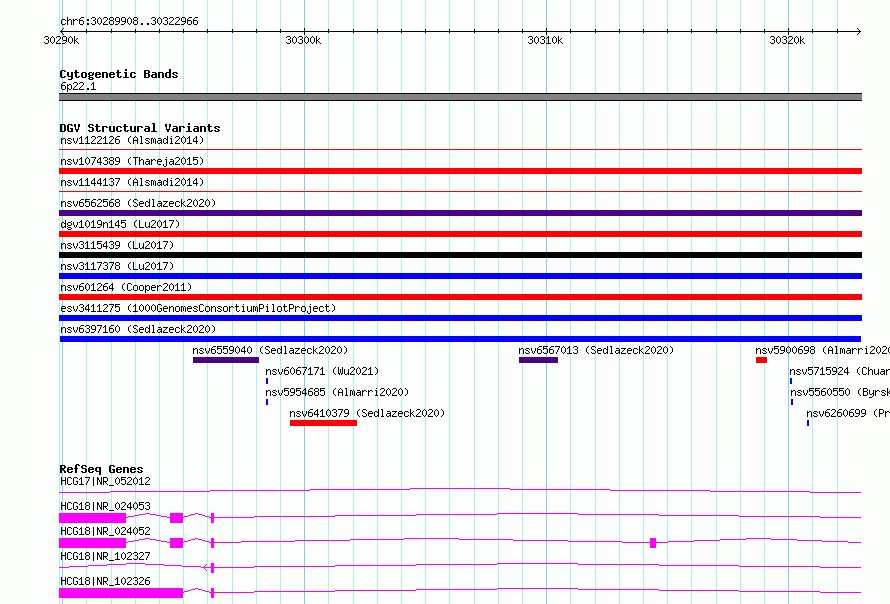This screenshot has width=890, height=604.
Task: Click the 30300k ruler tick label
Action: pos(303,40)
